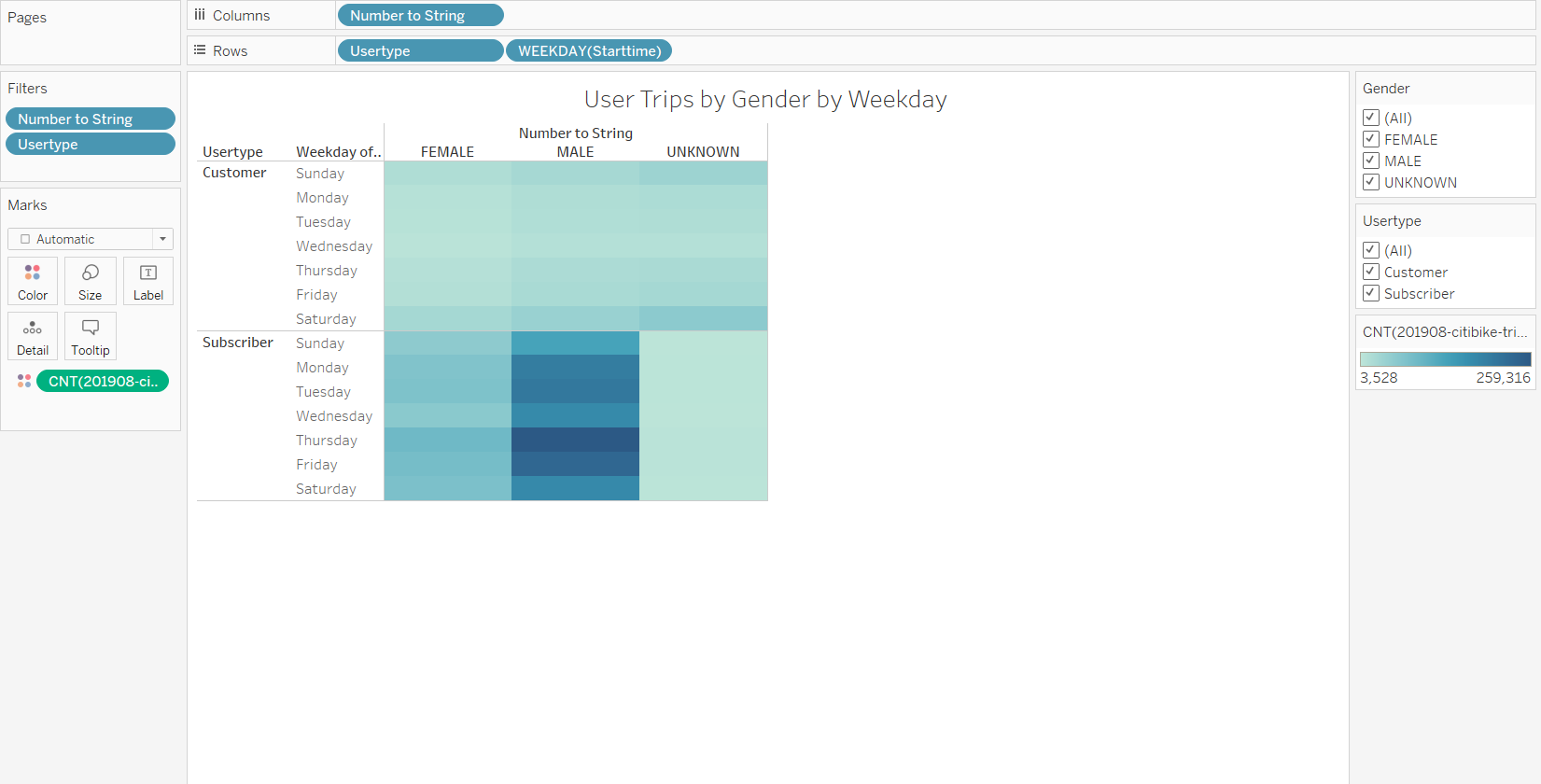Click the Rows shelf icon
Viewport: 1541px width, 784px height.
(x=200, y=50)
